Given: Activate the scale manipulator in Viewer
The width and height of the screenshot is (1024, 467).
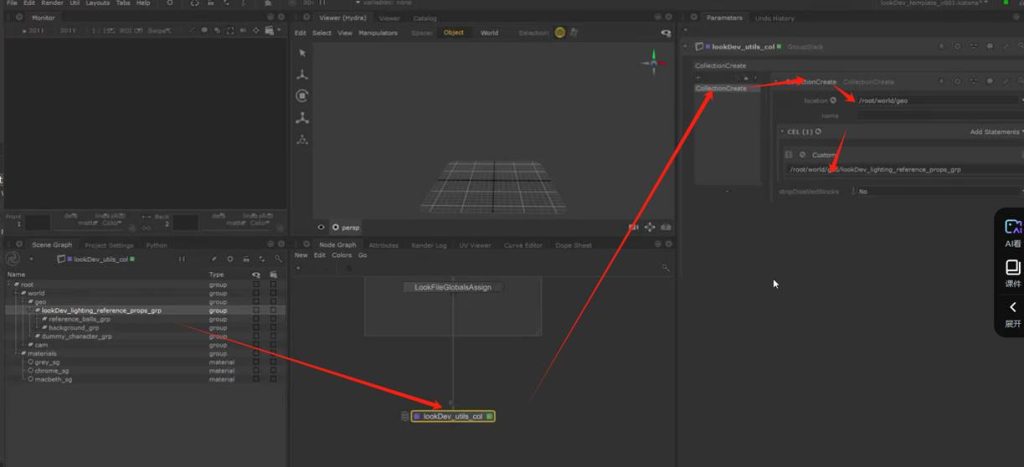Looking at the screenshot, I should (302, 118).
